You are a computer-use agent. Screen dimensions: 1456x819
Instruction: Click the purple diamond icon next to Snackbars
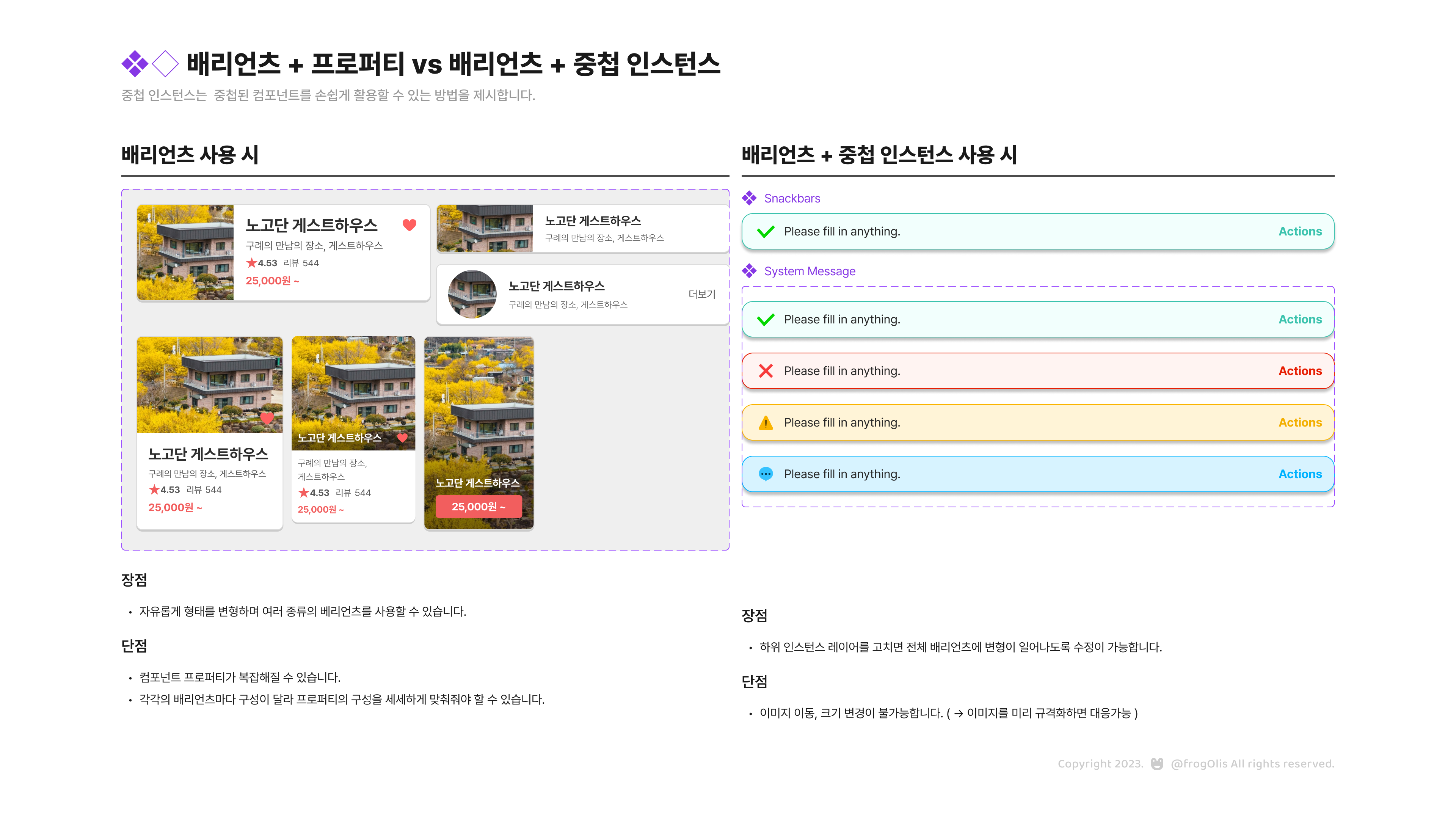750,198
